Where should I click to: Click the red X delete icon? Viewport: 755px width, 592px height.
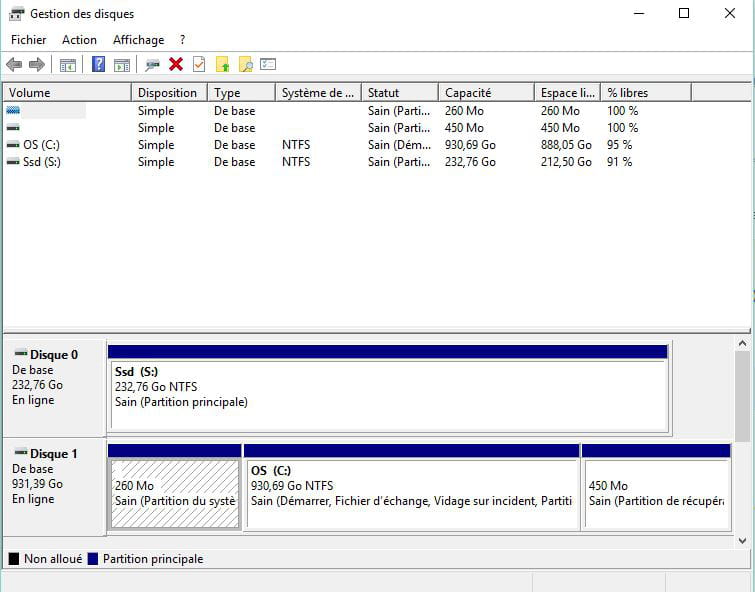tap(176, 65)
